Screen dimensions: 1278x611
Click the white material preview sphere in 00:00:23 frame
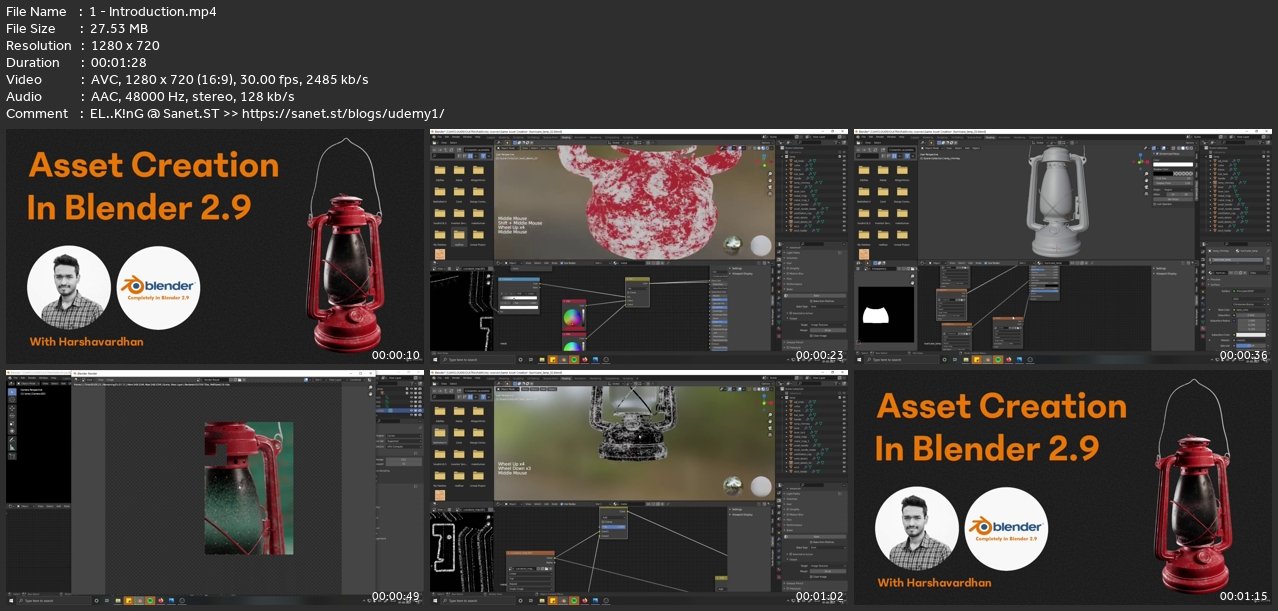[x=760, y=246]
